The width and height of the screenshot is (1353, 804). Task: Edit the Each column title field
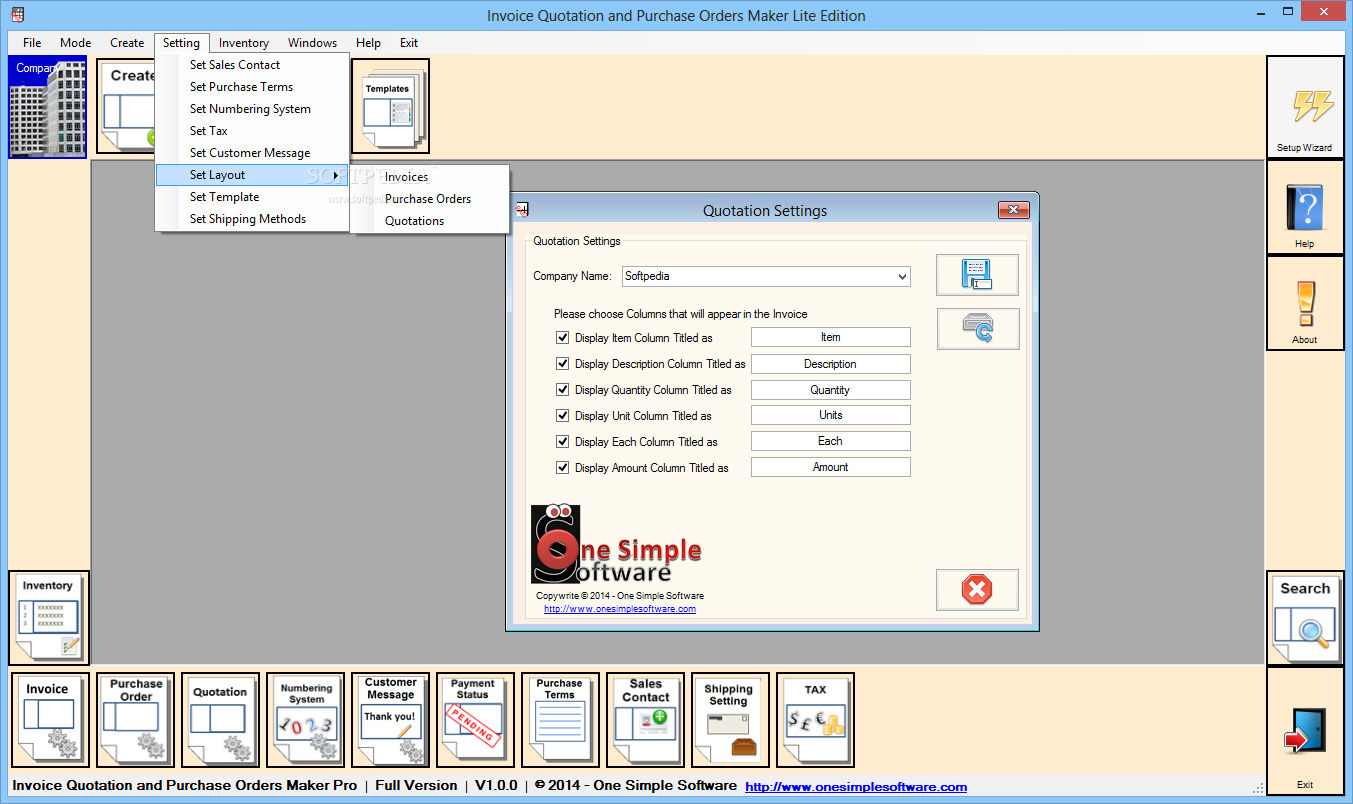[831, 442]
